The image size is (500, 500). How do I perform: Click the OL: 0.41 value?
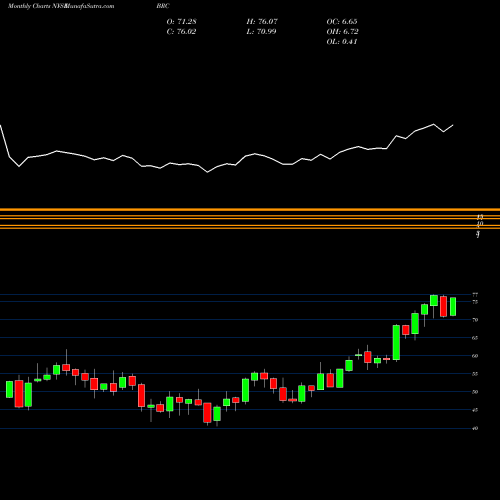tap(342, 42)
